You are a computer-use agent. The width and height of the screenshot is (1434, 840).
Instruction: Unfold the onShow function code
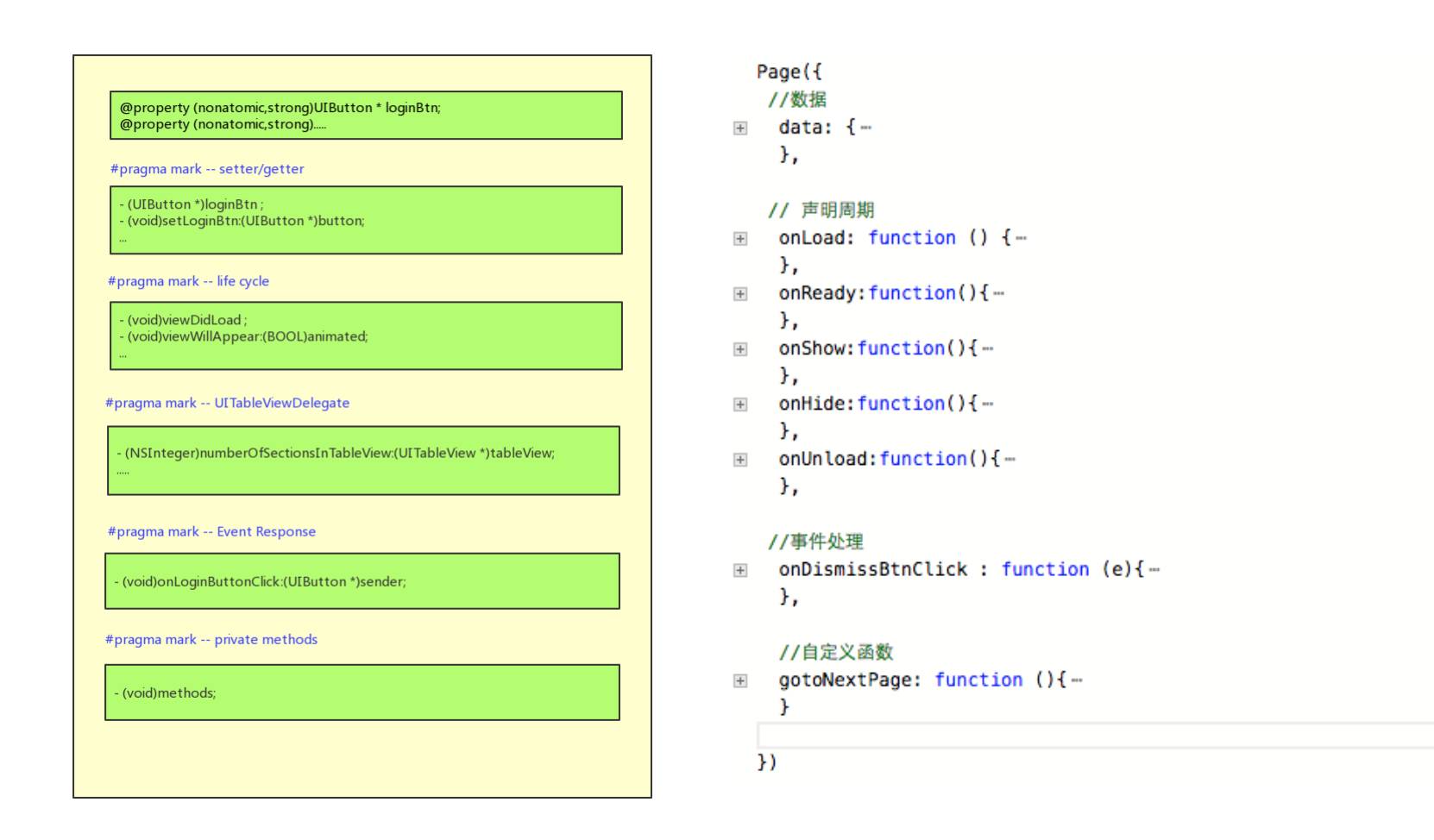coord(740,349)
